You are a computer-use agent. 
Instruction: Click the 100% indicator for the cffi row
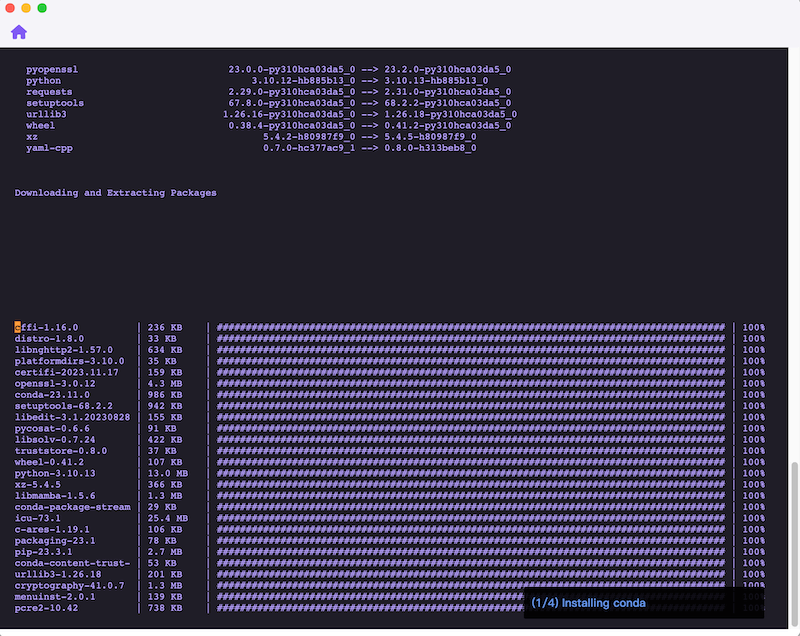(753, 327)
